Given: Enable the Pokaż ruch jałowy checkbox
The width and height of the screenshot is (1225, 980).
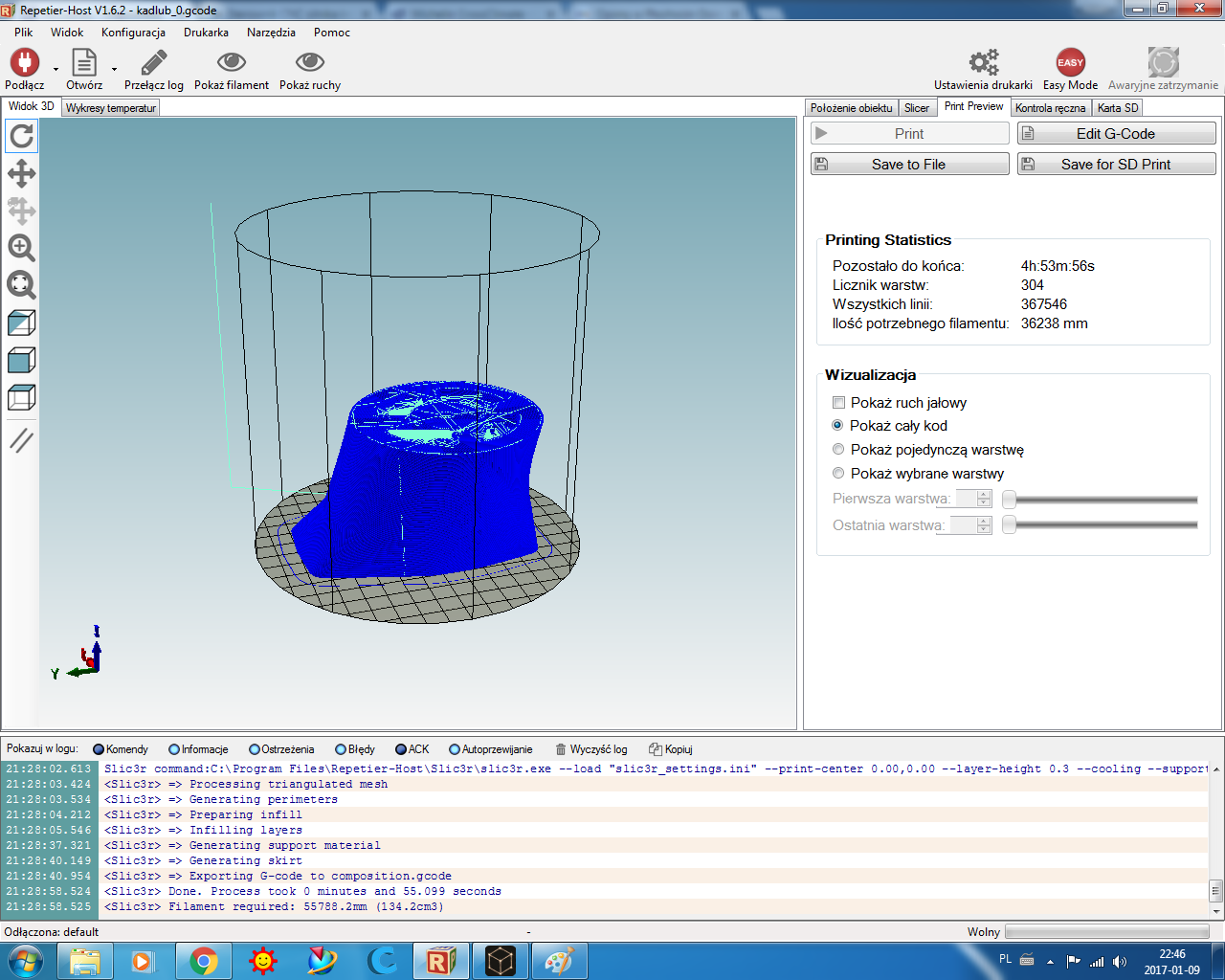Looking at the screenshot, I should tap(839, 403).
